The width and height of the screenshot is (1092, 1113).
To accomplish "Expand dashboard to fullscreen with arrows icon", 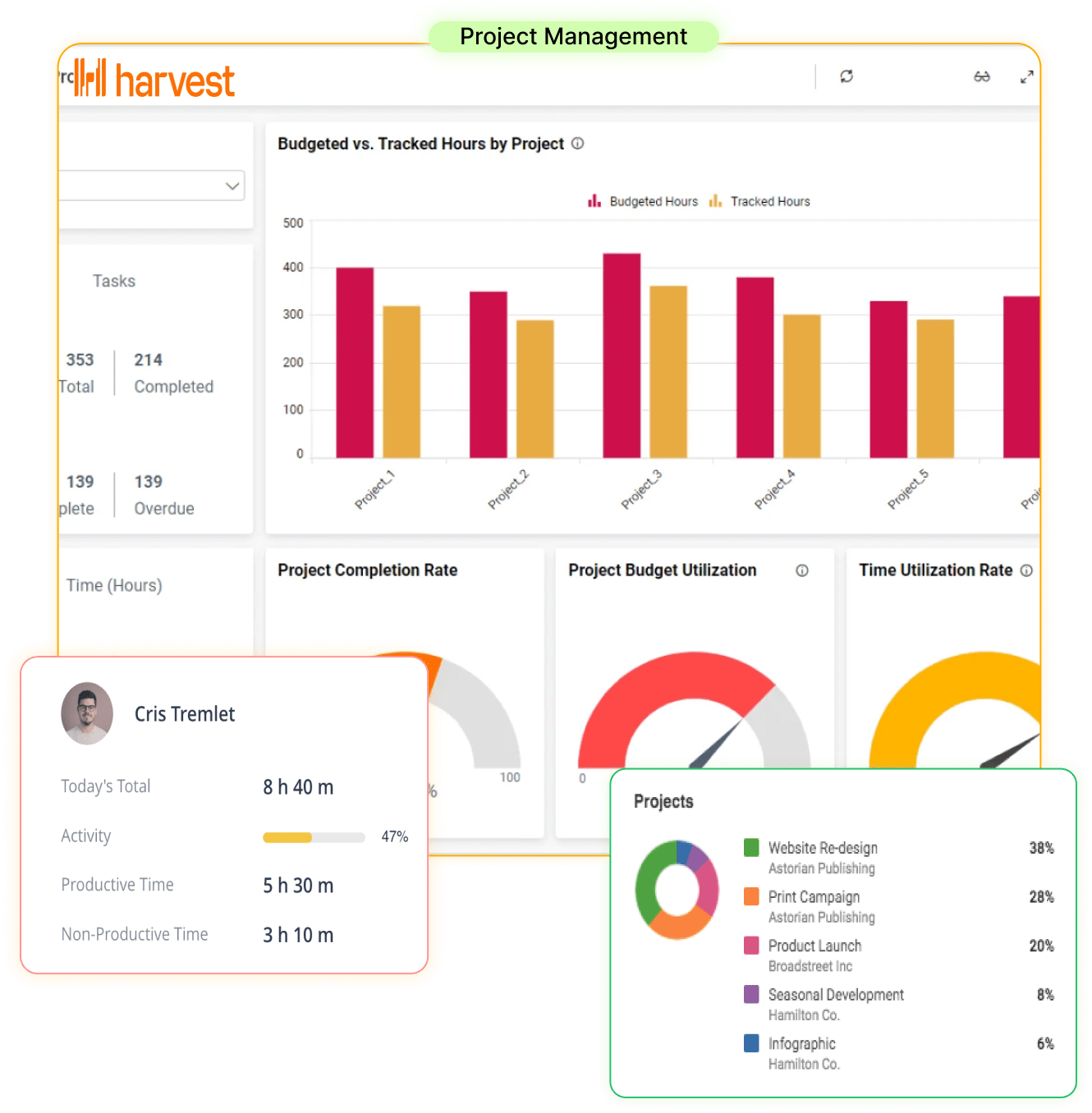I will tap(1026, 77).
